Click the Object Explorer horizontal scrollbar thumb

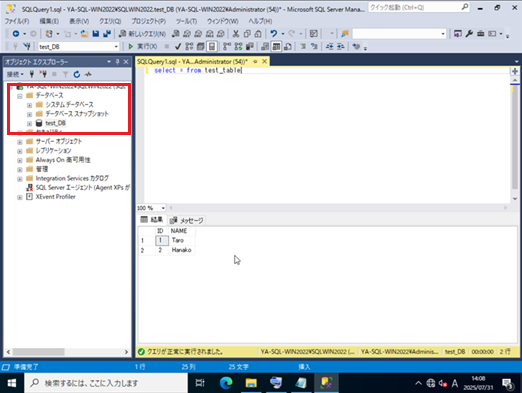39,352
